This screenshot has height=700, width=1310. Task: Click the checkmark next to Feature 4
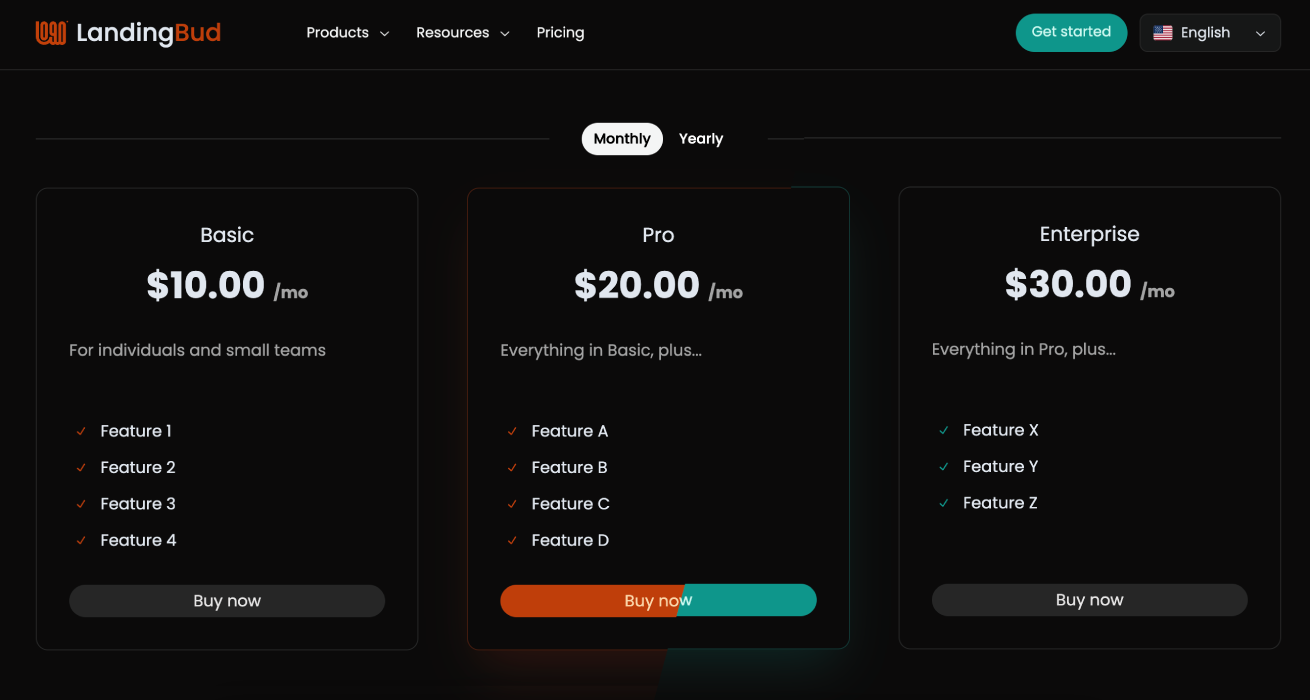pos(81,540)
